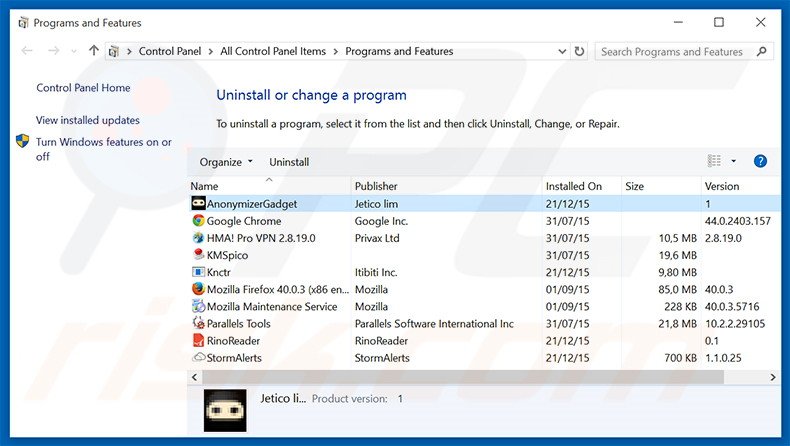Click the Mozilla Firefox icon in list
Viewport: 790px width, 446px height.
[x=198, y=289]
